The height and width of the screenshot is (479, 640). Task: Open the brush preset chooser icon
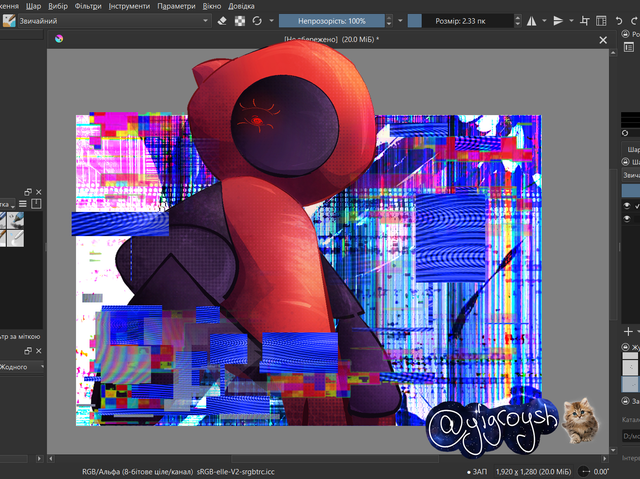(x=9, y=21)
